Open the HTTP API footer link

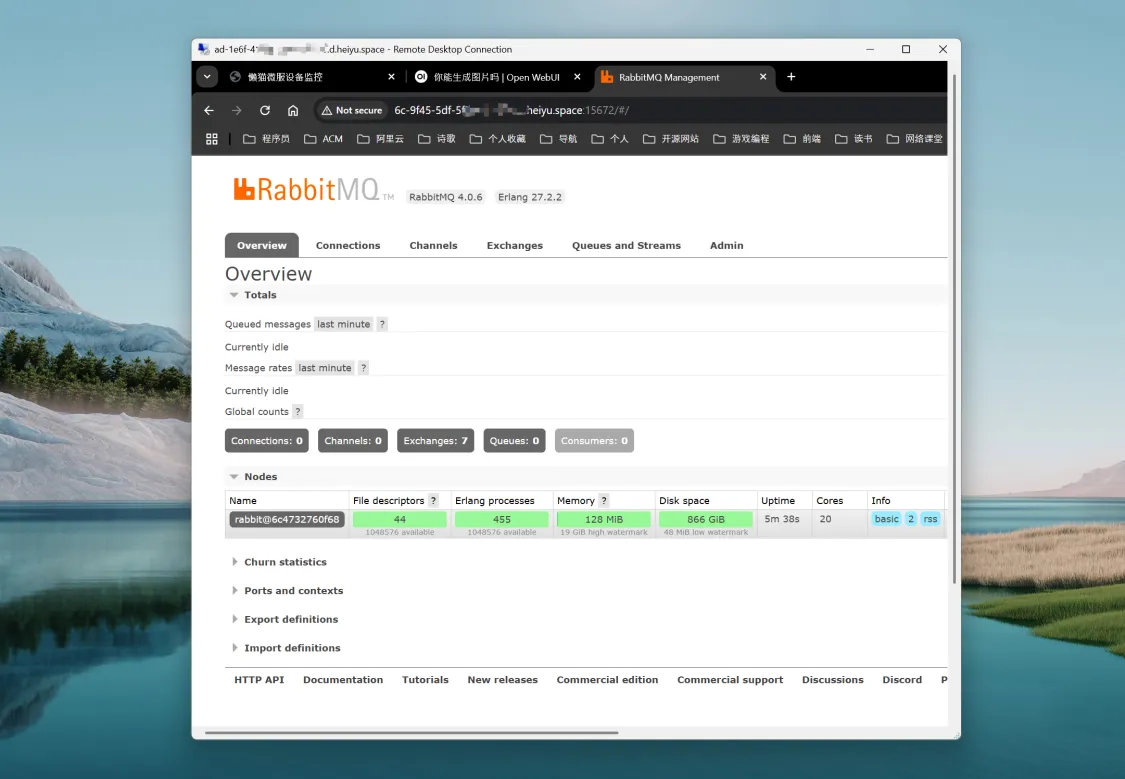pos(259,680)
